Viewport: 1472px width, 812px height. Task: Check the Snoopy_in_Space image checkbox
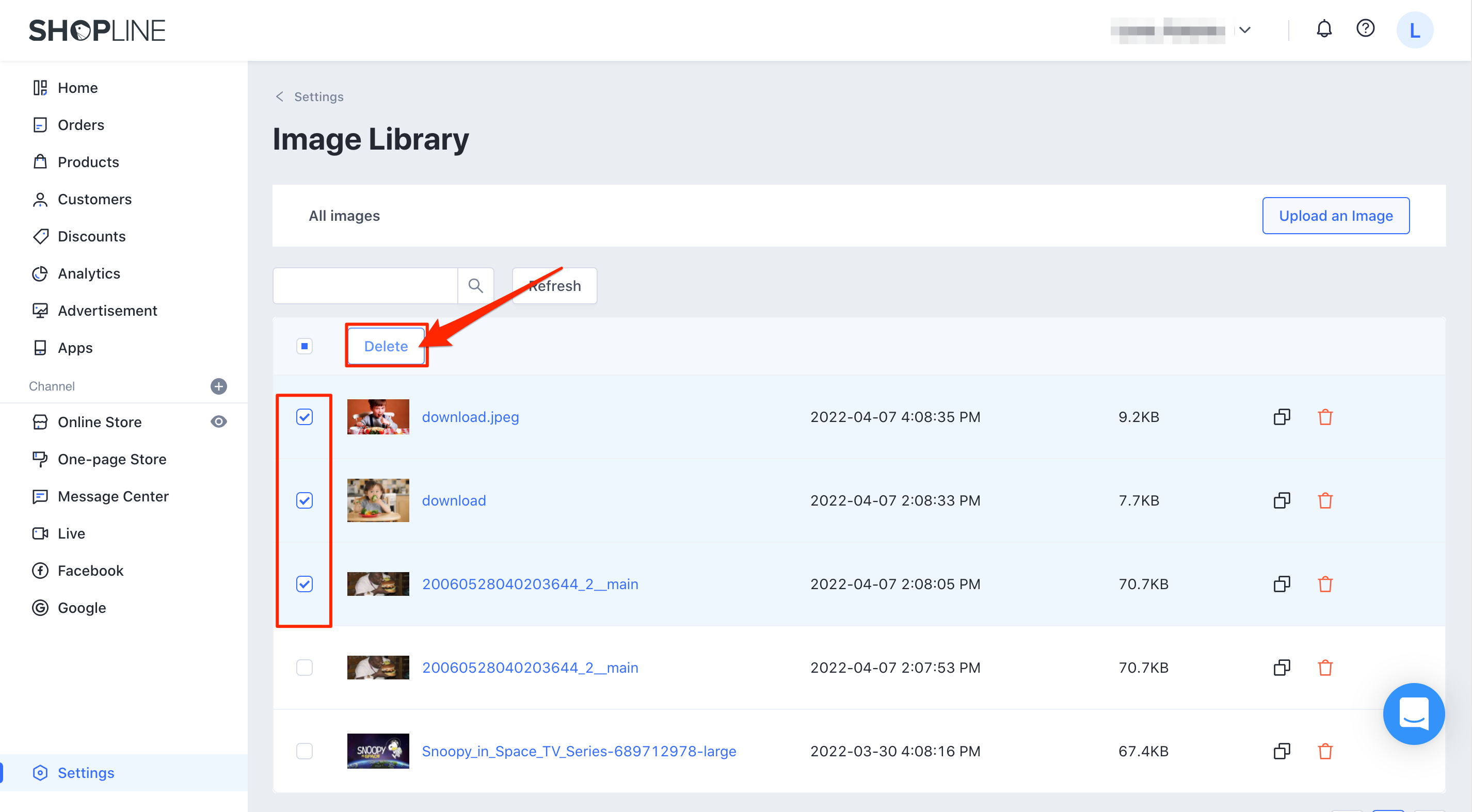tap(305, 751)
